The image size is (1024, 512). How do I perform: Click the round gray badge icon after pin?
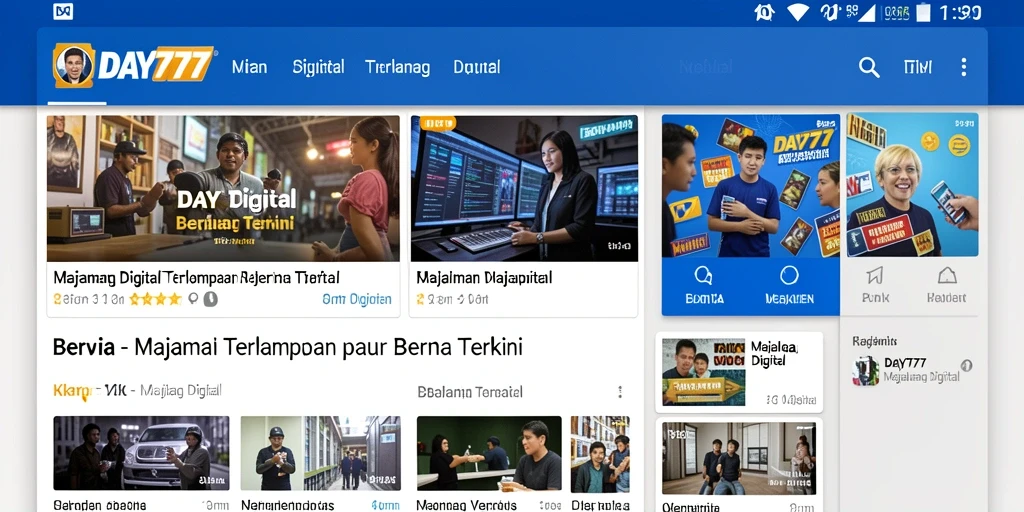point(210,299)
